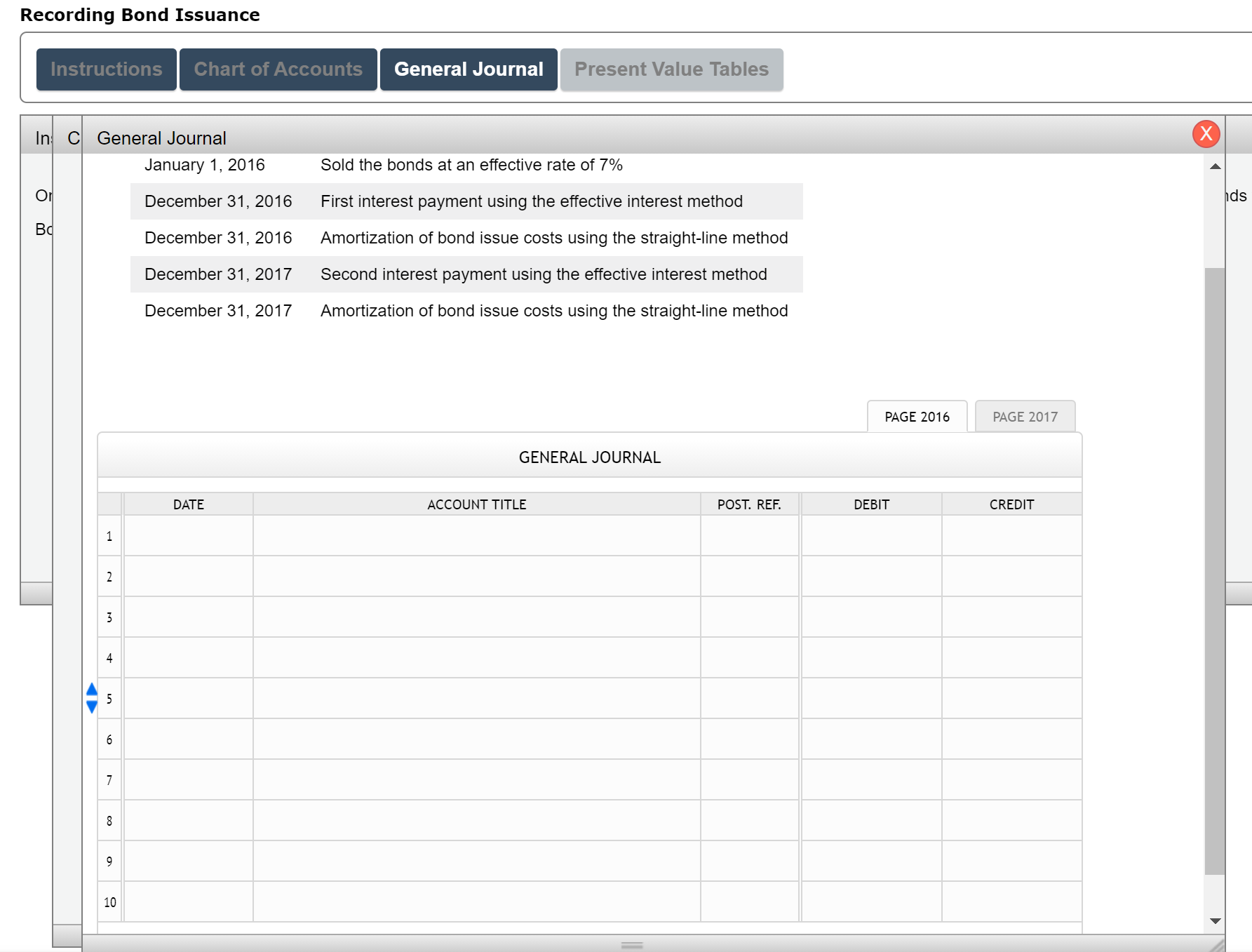This screenshot has width=1252, height=952.
Task: Click the POST. REF. column header
Action: pyautogui.click(x=750, y=504)
